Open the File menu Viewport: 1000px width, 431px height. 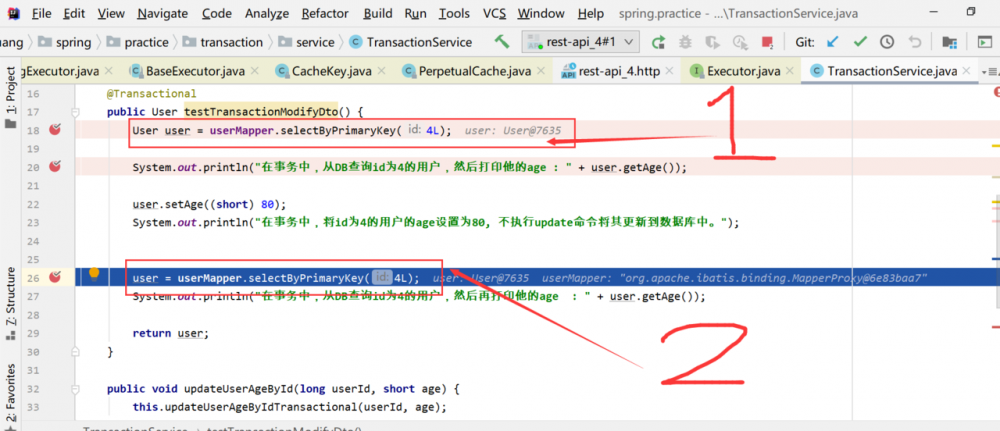click(x=41, y=13)
